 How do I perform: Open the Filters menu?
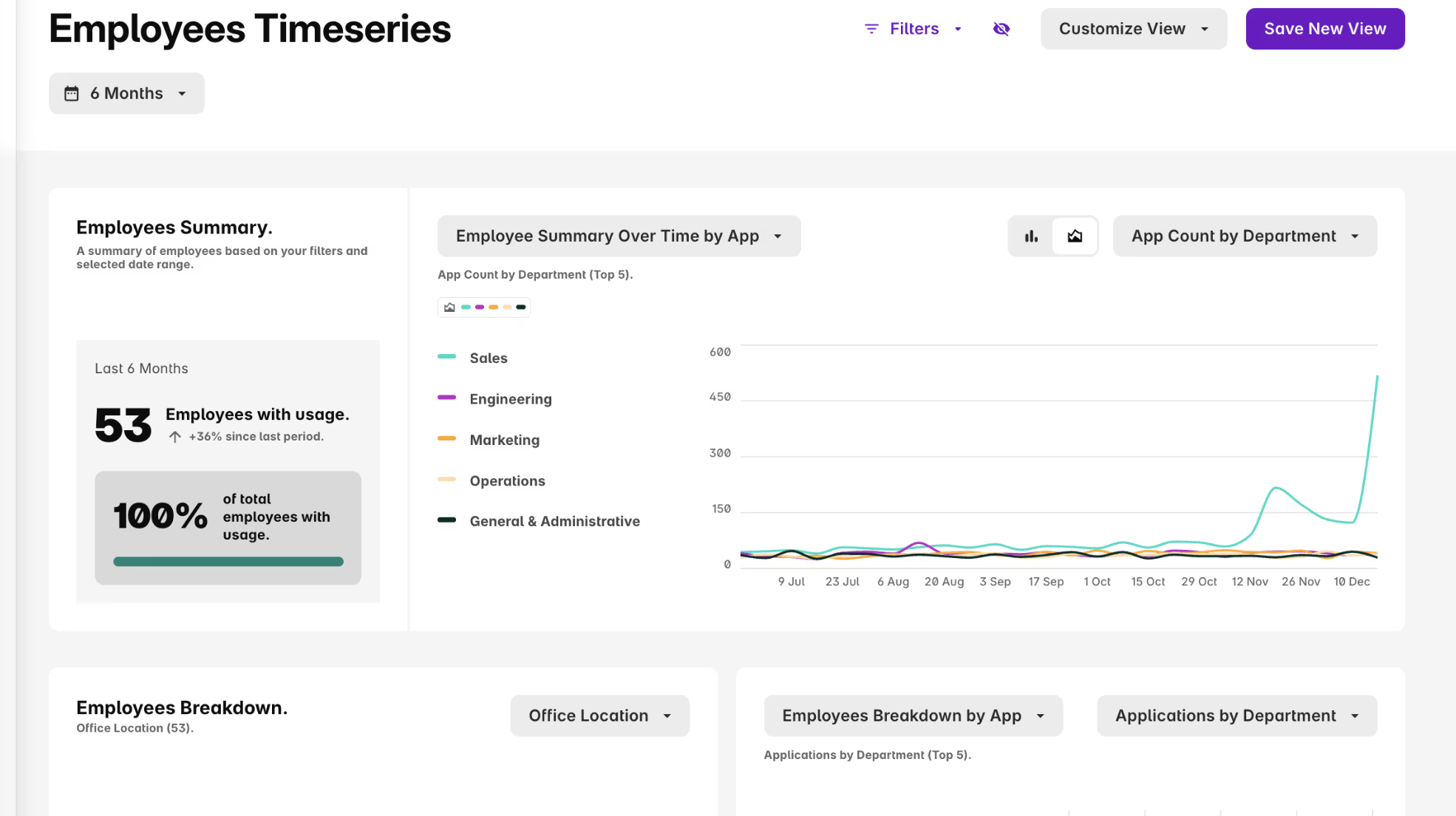[x=914, y=29]
